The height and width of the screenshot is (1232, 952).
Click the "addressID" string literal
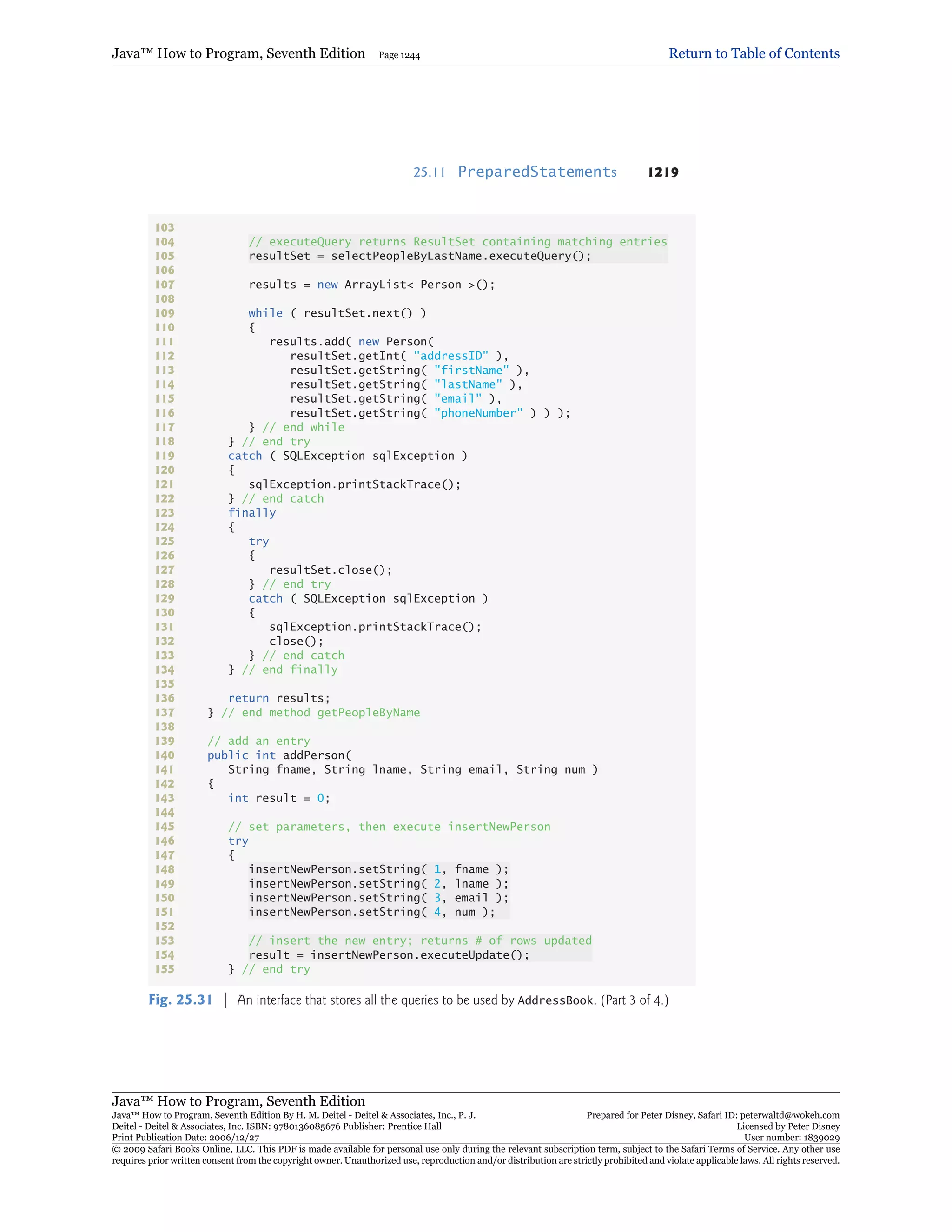tap(450, 356)
